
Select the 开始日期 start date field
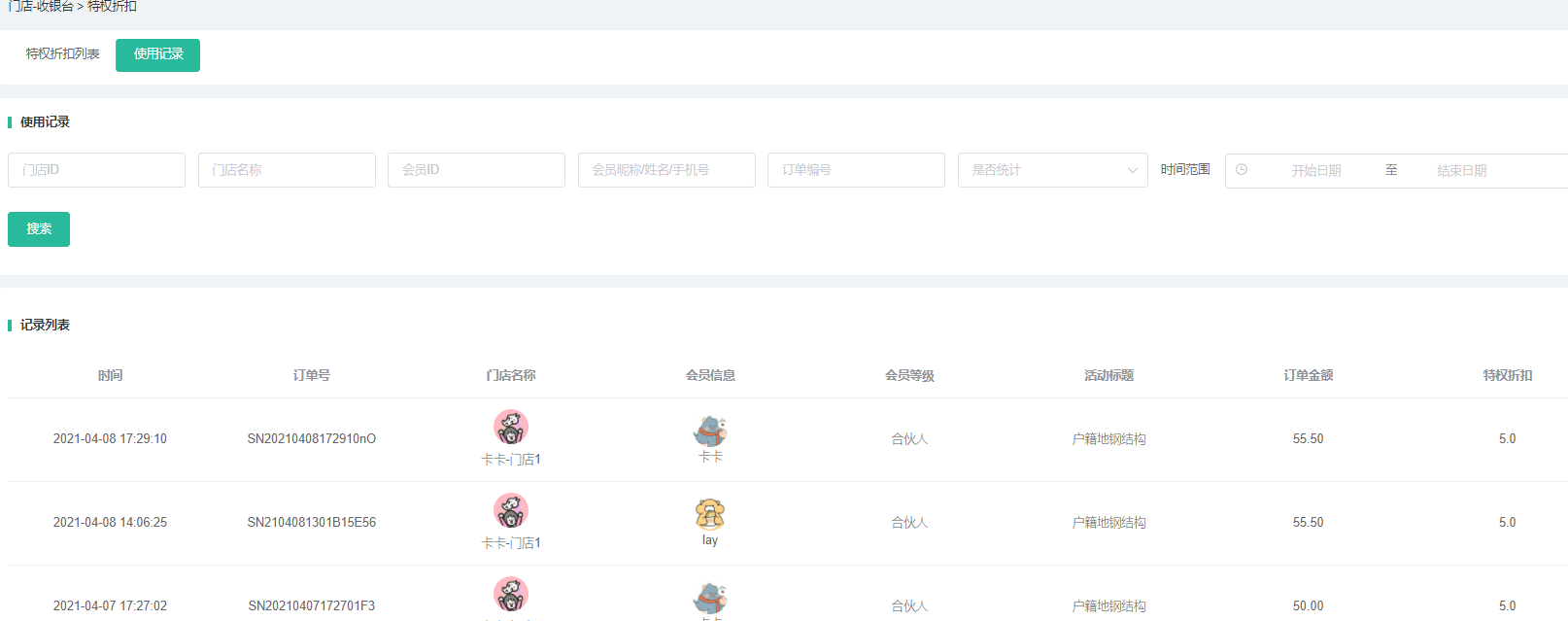click(1316, 171)
